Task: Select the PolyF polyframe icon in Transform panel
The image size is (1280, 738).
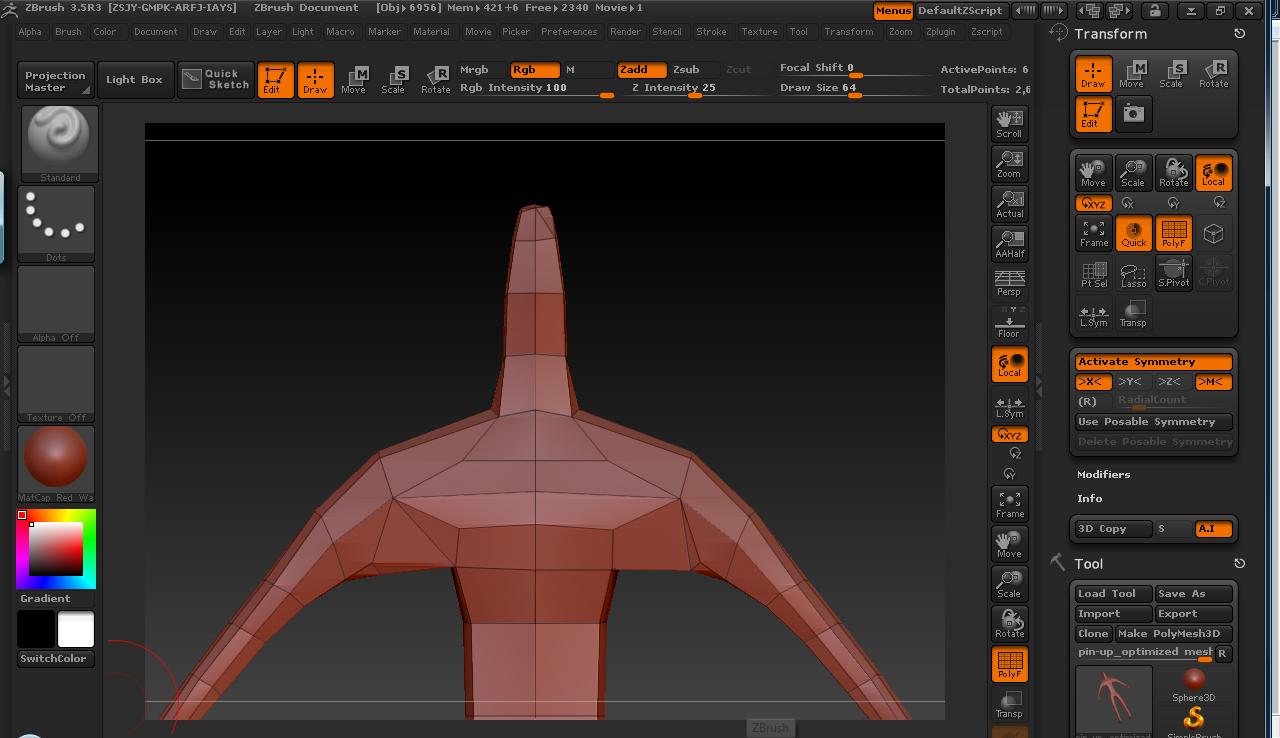Action: click(1173, 233)
